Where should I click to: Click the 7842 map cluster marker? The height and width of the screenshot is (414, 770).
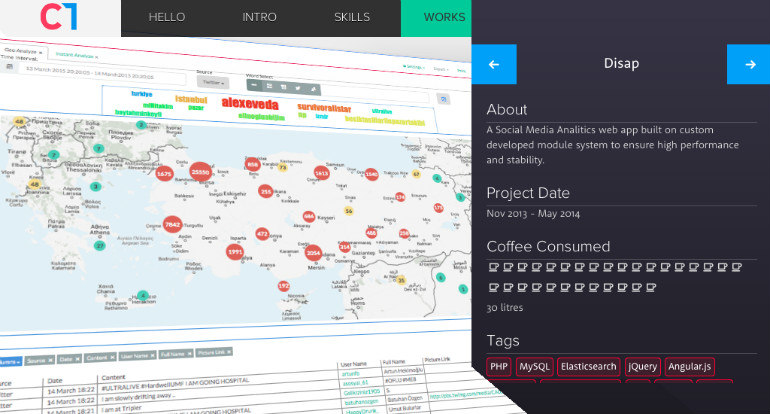pyautogui.click(x=172, y=225)
